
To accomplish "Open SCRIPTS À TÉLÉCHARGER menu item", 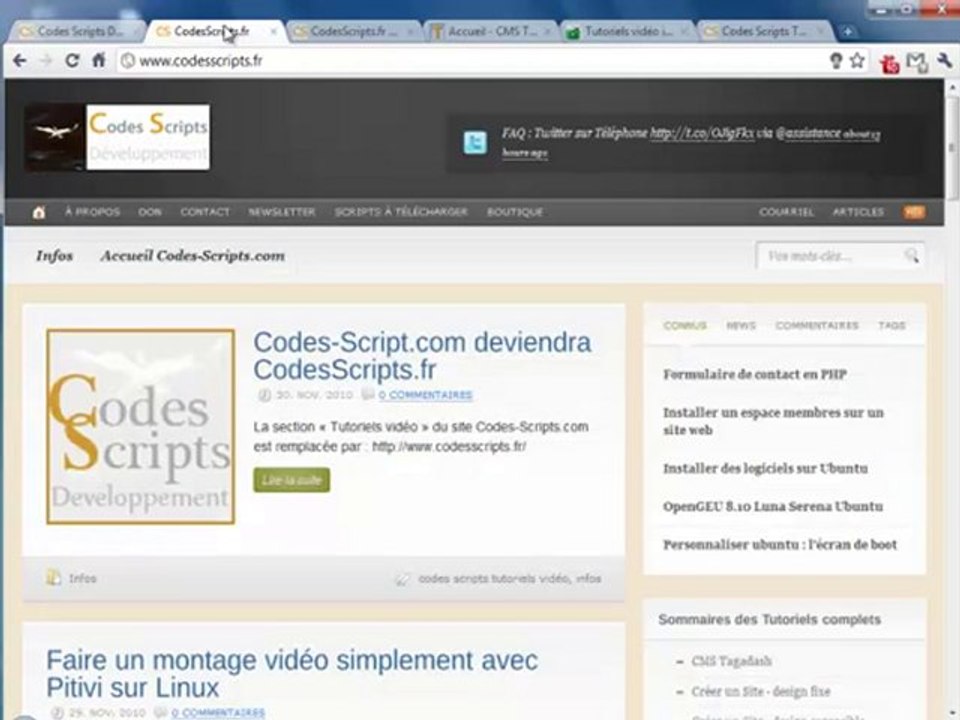I will coord(401,212).
